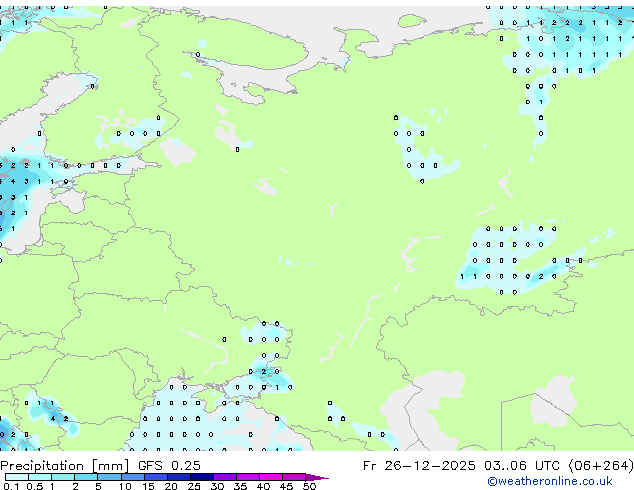Click the 'Fr 26-12-2025' date text
This screenshot has width=634, height=490.
(419, 466)
